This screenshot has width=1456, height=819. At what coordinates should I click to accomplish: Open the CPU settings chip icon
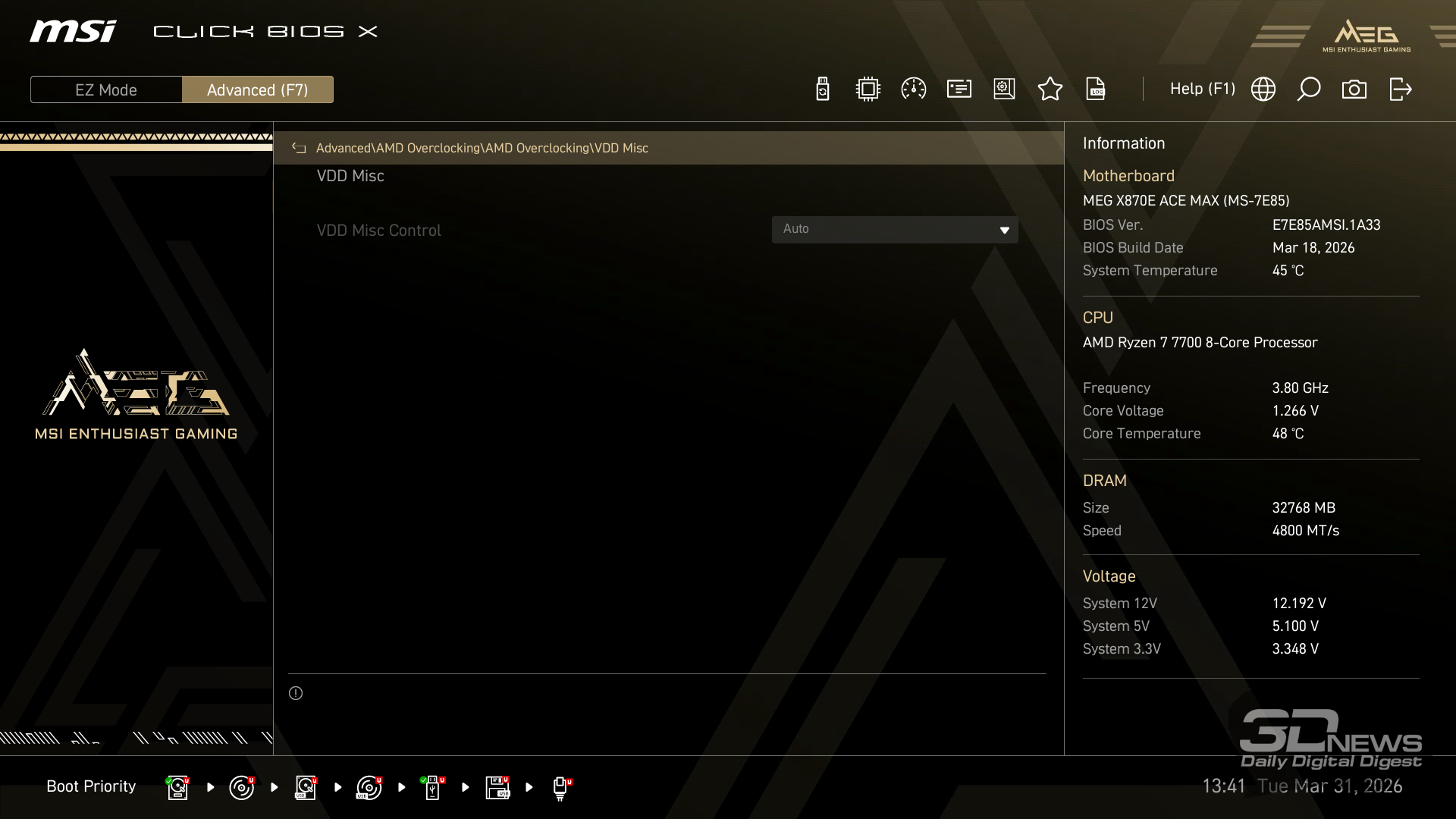868,89
